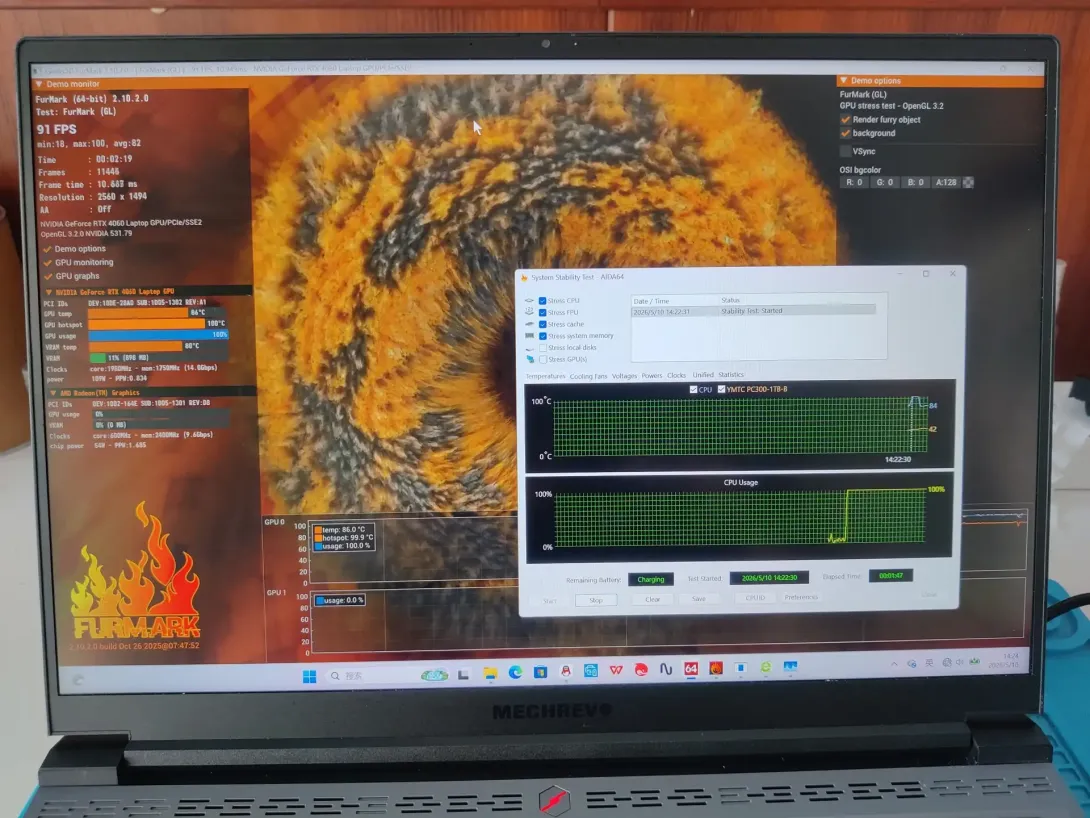Viewport: 1090px width, 818px height.
Task: Click the Stress CPU chip icon
Action: pyautogui.click(x=529, y=301)
